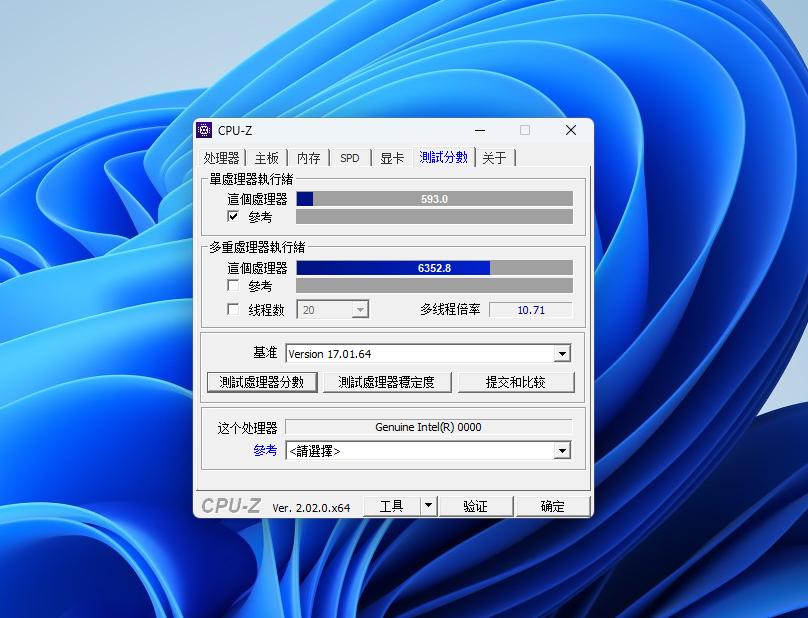Expand the 基准 Version 17.01.64 dropdown
The height and width of the screenshot is (618, 808).
pyautogui.click(x=562, y=353)
